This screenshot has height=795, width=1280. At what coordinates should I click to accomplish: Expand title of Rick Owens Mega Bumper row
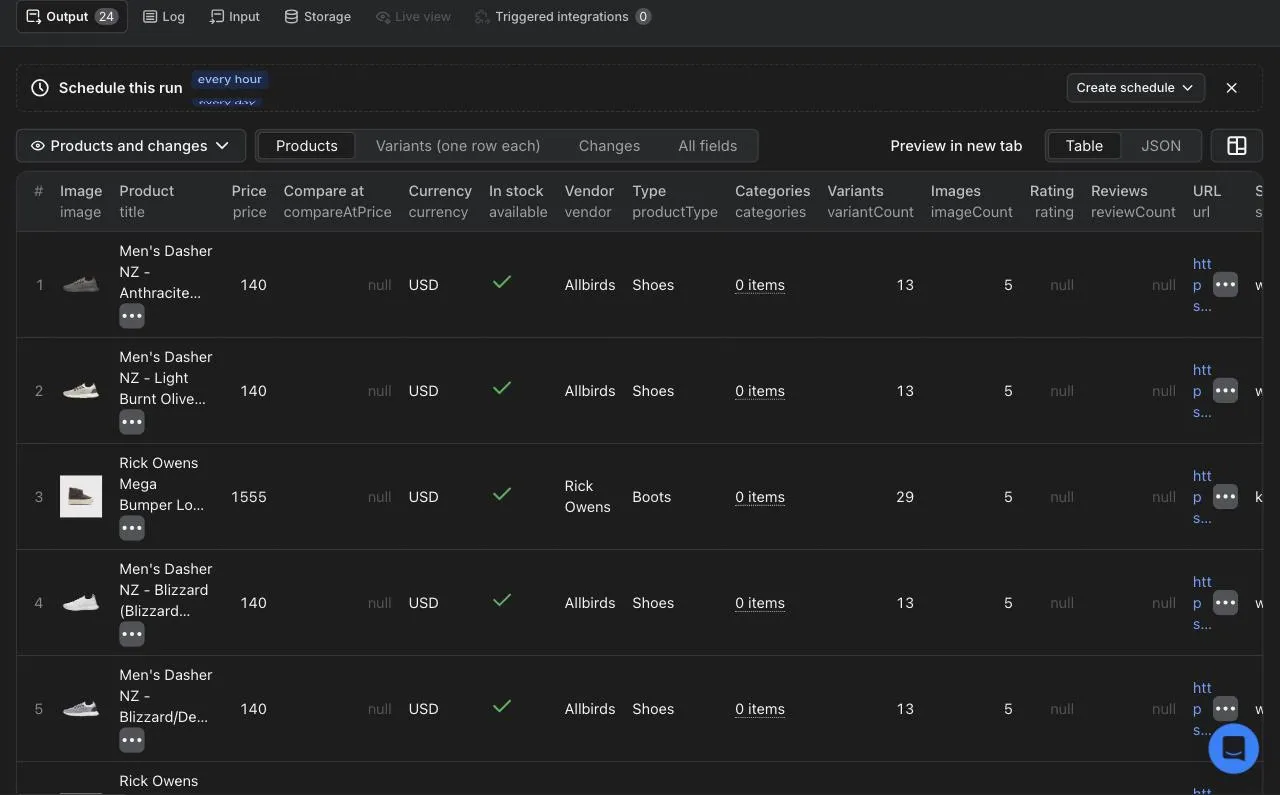(132, 528)
